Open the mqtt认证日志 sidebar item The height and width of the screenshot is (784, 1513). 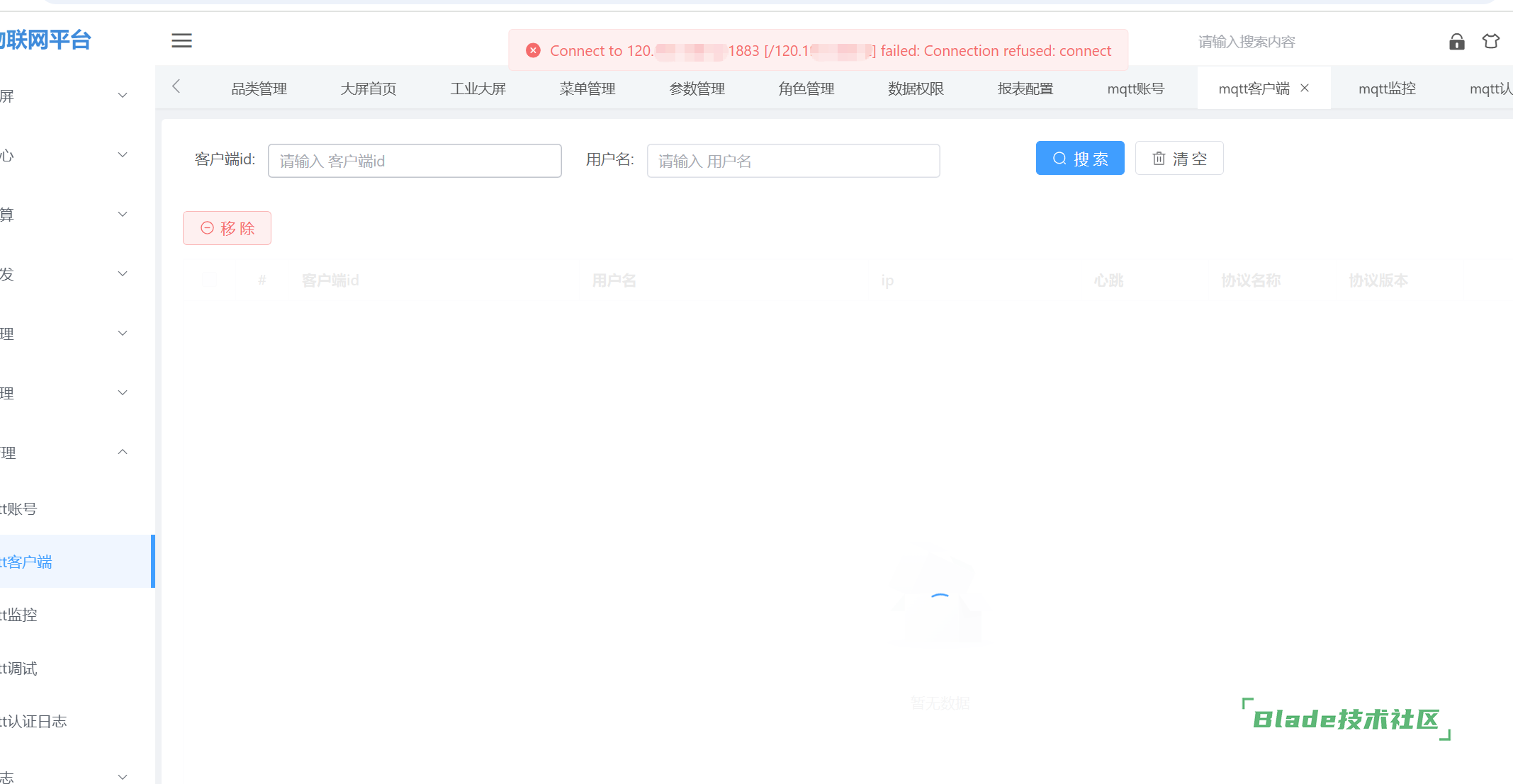click(x=77, y=721)
